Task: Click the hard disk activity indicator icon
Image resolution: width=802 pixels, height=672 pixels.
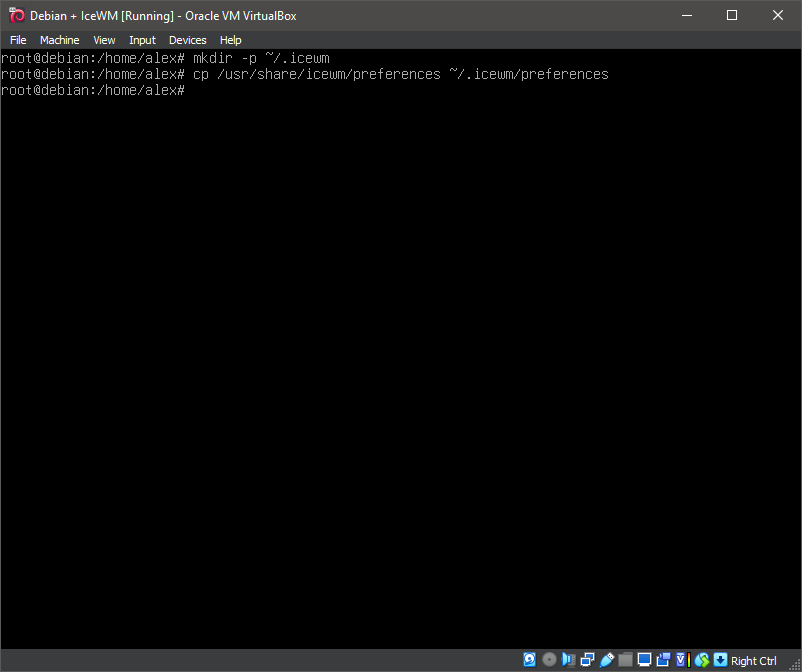Action: click(x=529, y=659)
